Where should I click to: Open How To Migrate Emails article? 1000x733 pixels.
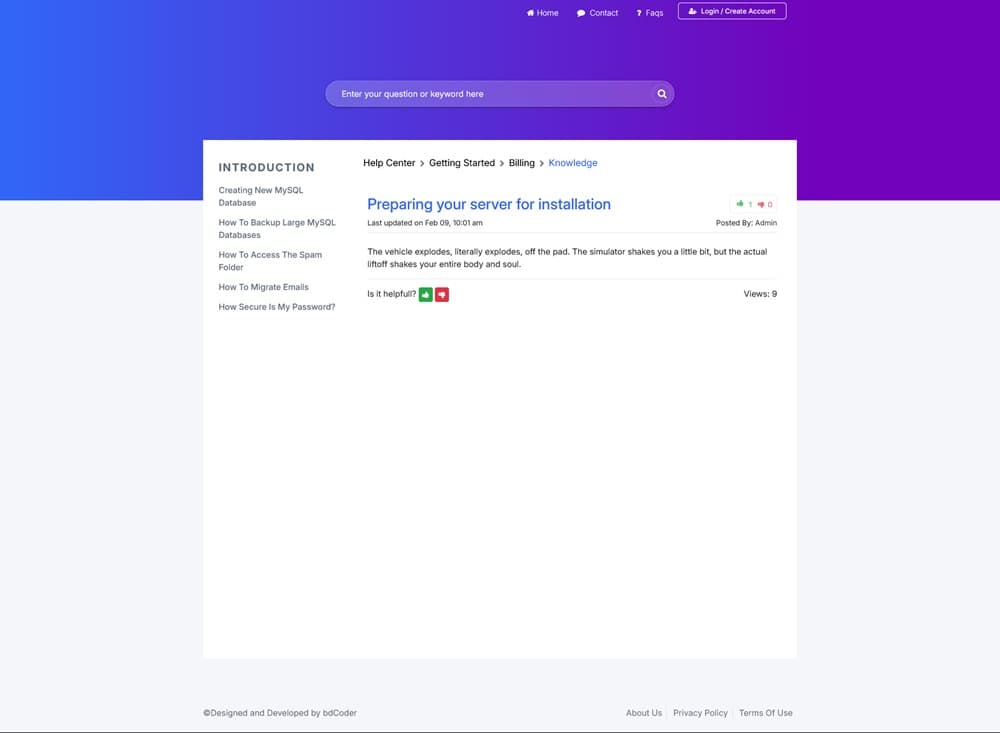(x=264, y=287)
